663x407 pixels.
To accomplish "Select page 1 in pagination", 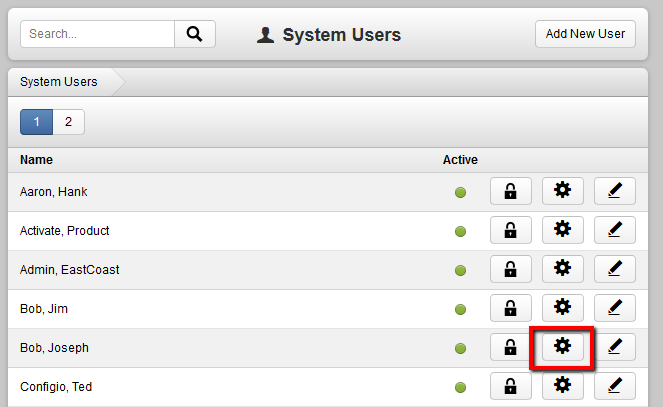I will pos(36,122).
